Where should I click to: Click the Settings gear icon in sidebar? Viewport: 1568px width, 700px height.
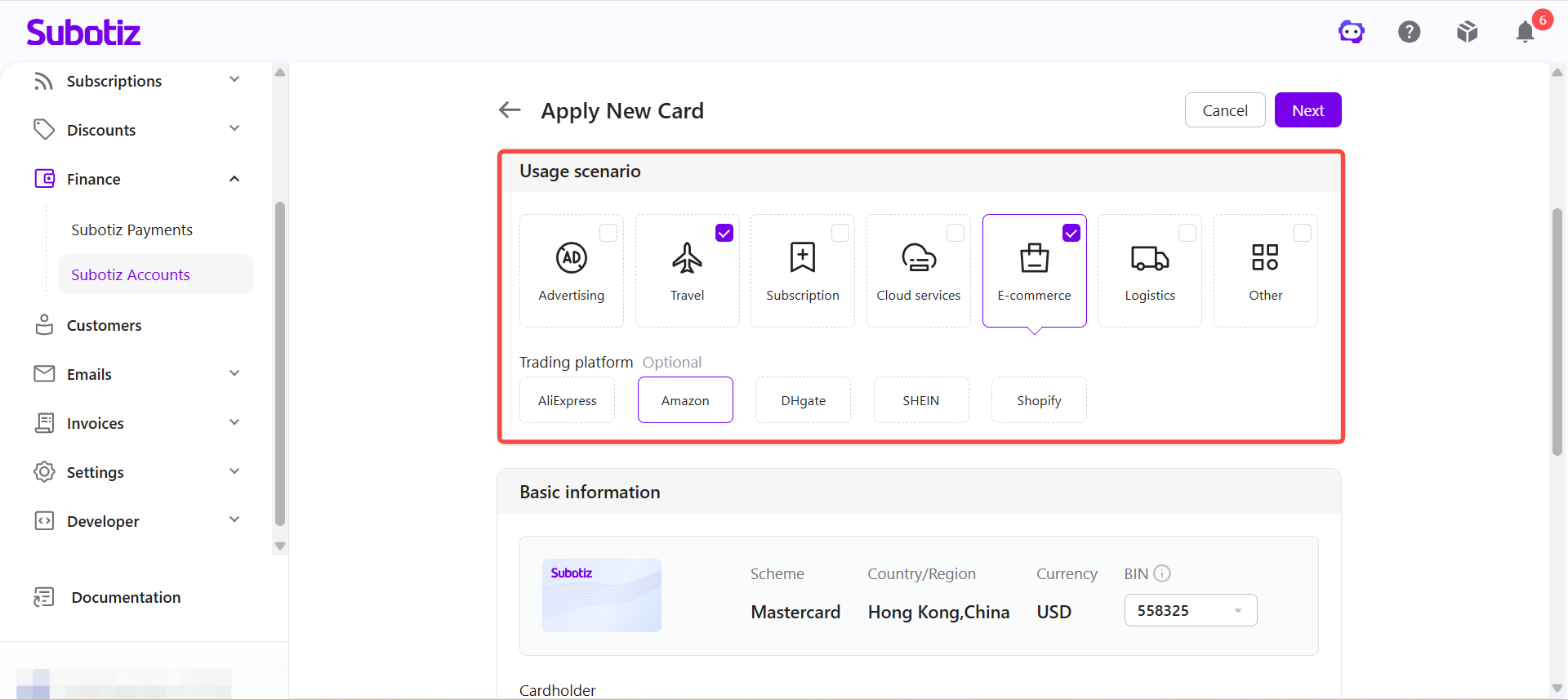coord(44,472)
